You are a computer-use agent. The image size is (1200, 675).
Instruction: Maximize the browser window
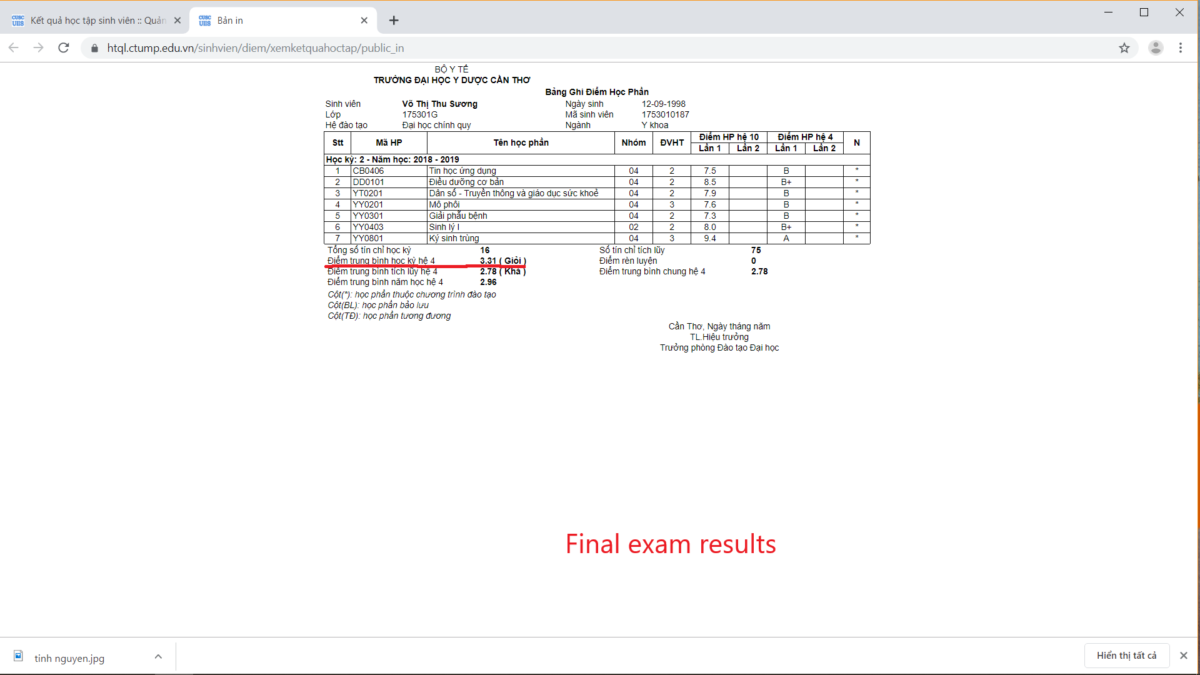click(x=1144, y=12)
